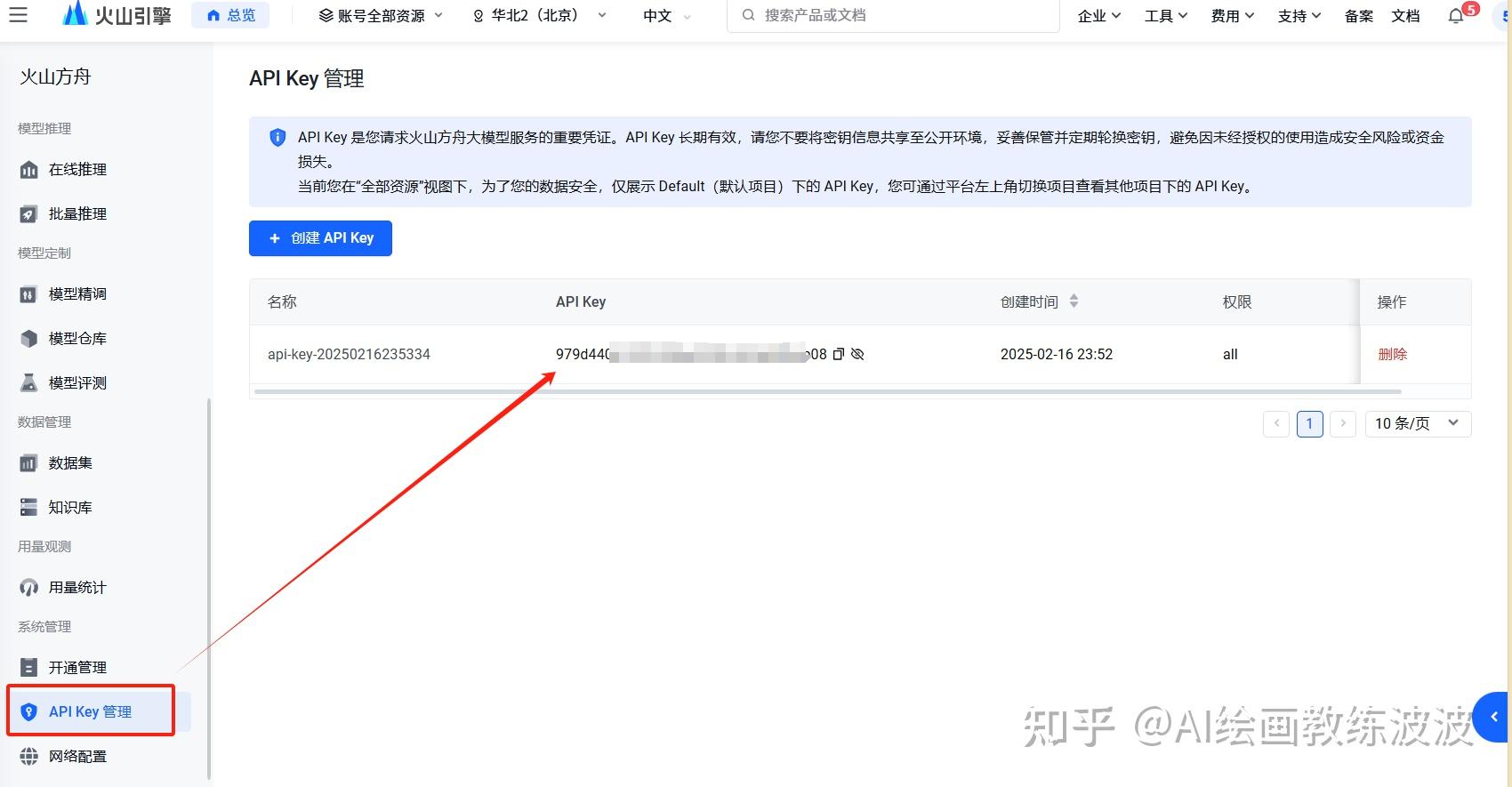Viewport: 1512px width, 787px height.
Task: Open the 工具 menu
Action: click(1166, 15)
